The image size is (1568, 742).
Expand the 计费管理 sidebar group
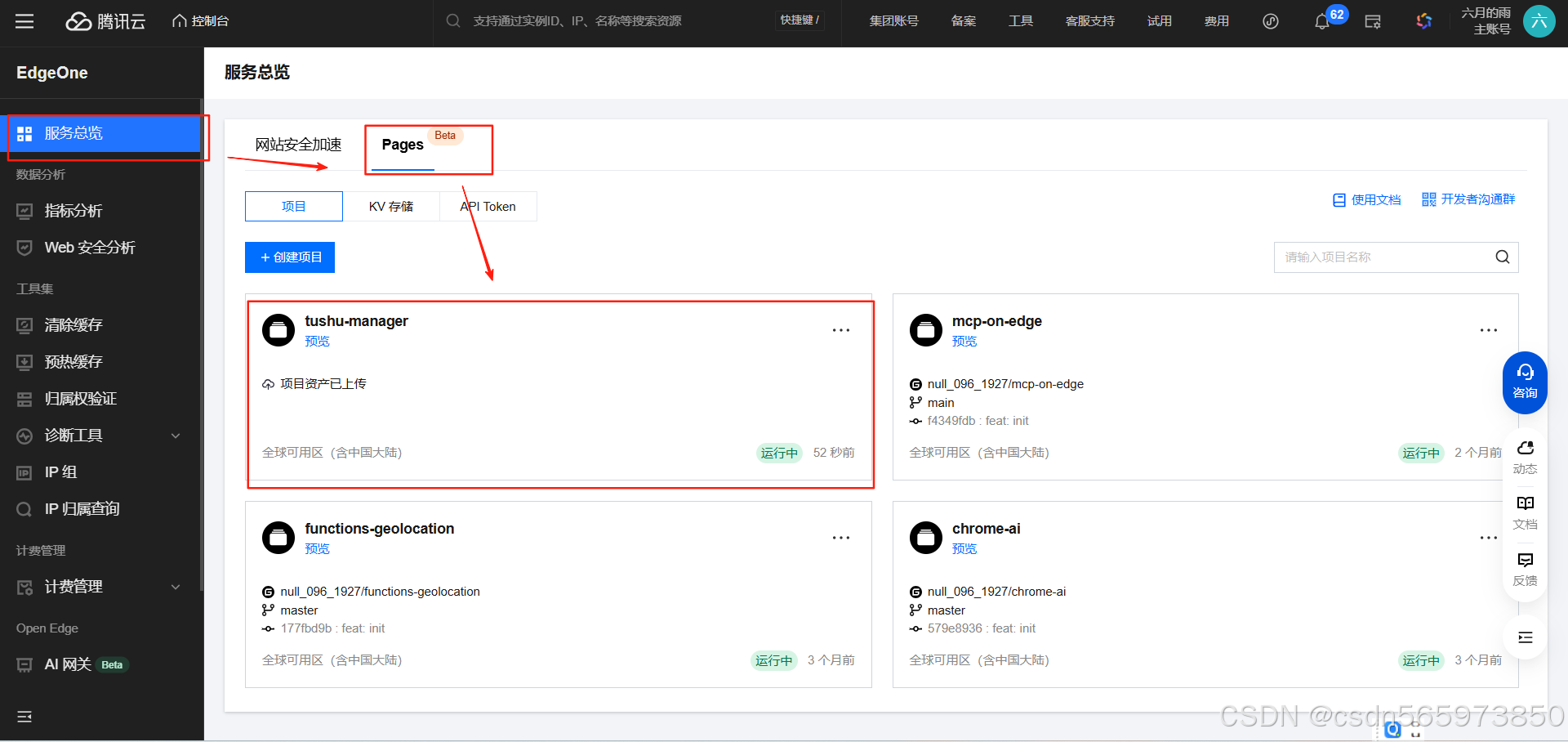tap(101, 587)
